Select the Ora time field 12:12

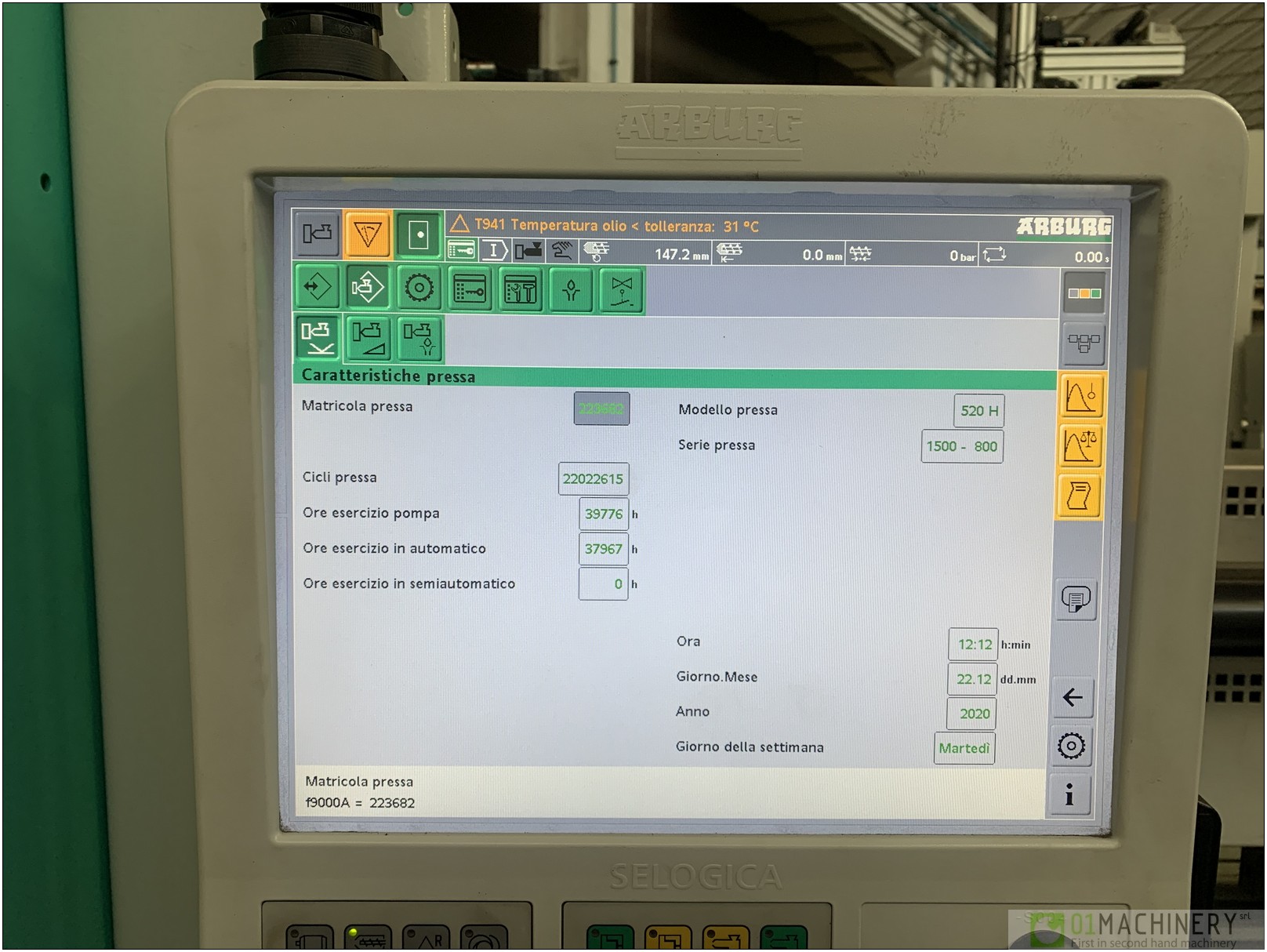point(973,644)
